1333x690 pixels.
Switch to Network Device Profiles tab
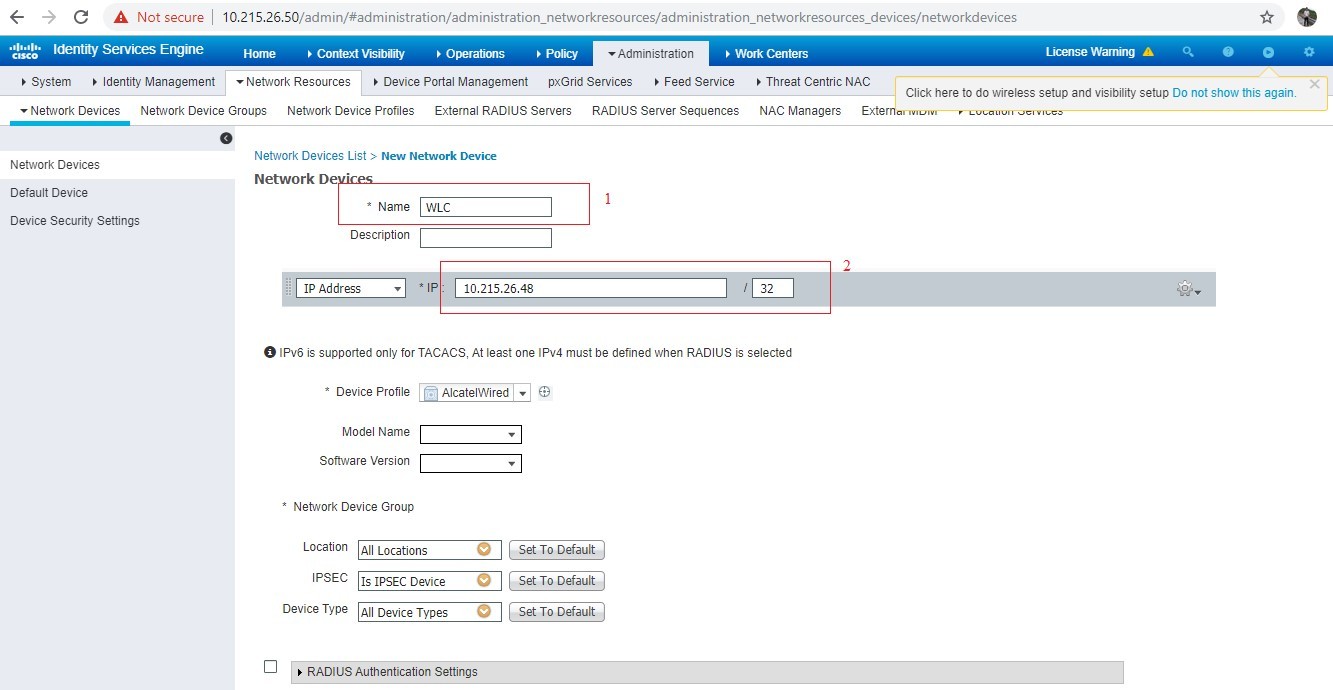click(351, 111)
